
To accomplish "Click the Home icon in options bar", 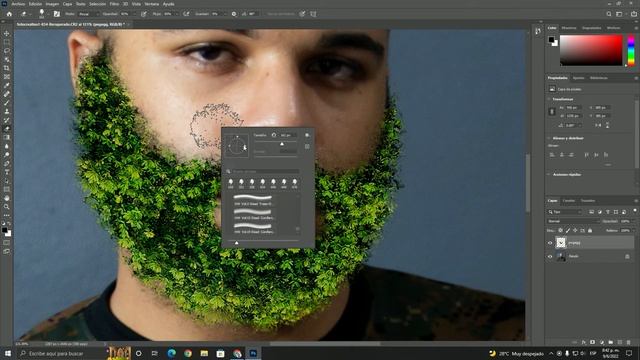I will point(9,14).
